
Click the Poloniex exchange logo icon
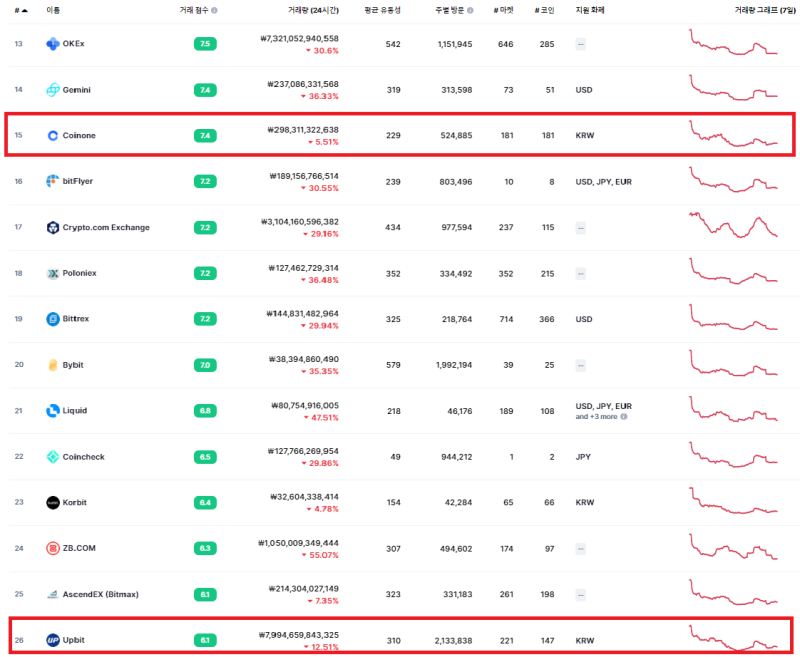pyautogui.click(x=53, y=273)
